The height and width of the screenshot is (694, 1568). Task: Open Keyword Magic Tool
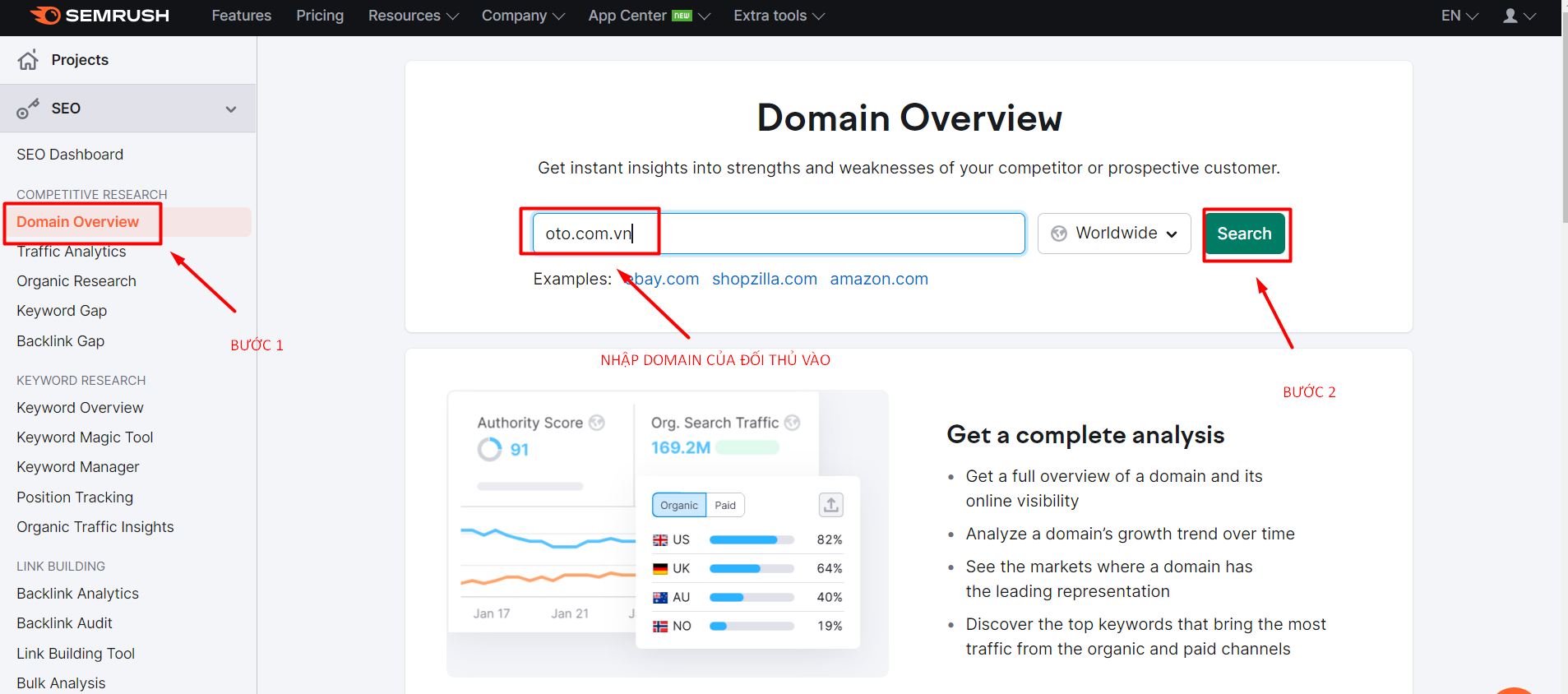[85, 437]
